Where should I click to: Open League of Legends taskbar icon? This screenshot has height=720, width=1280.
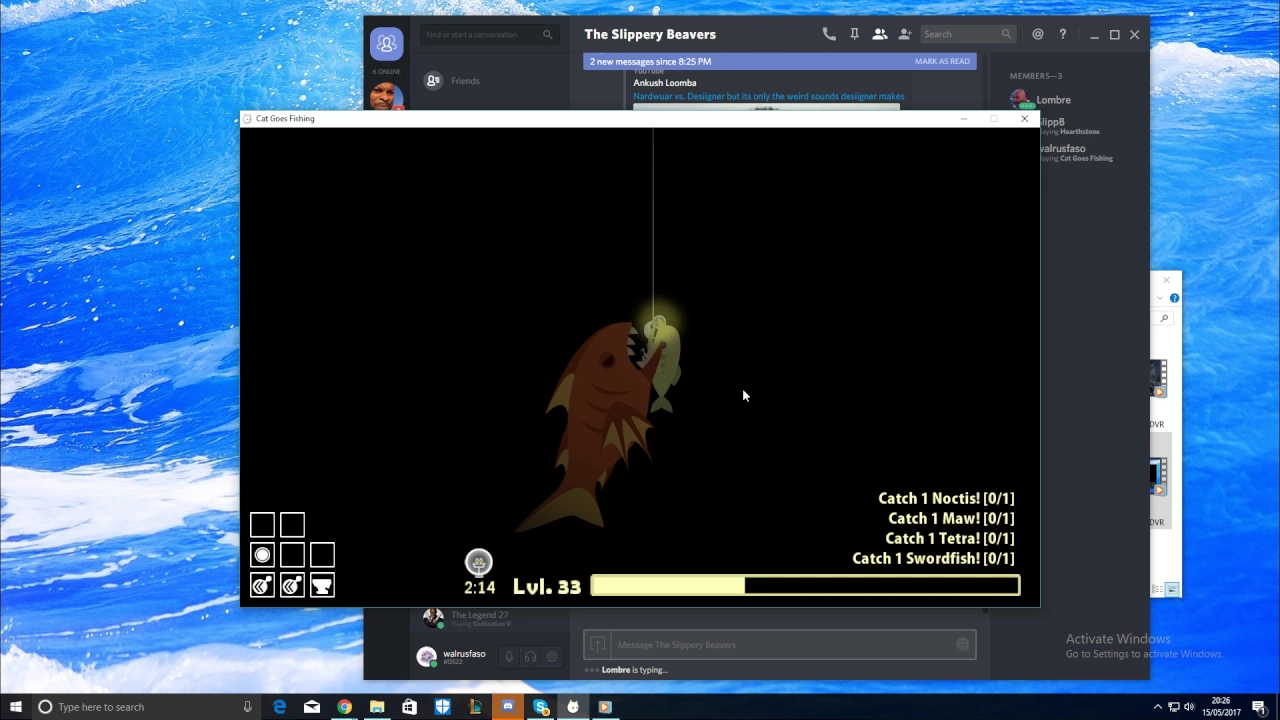tap(475, 707)
